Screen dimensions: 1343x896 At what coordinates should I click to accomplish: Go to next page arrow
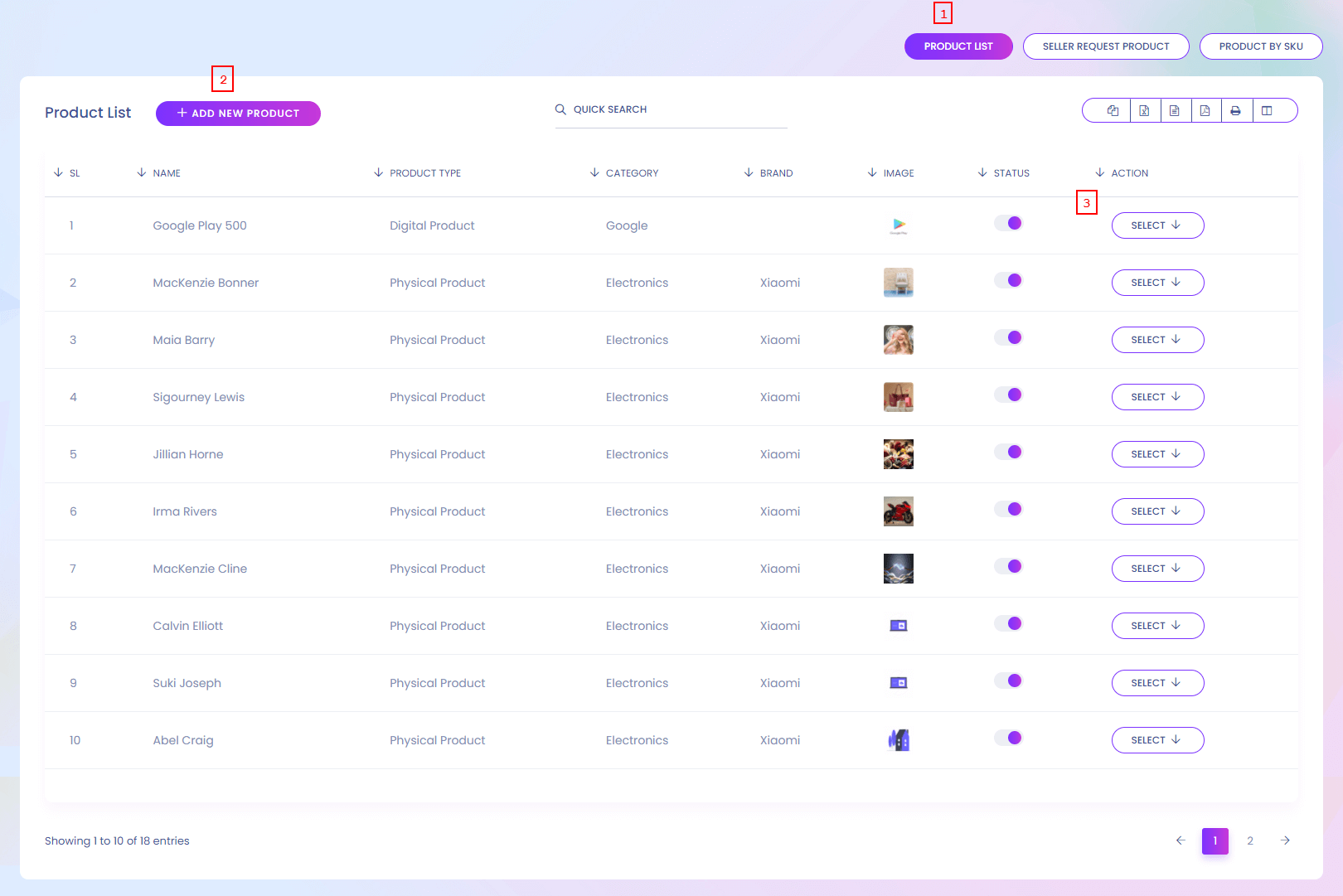(x=1285, y=840)
